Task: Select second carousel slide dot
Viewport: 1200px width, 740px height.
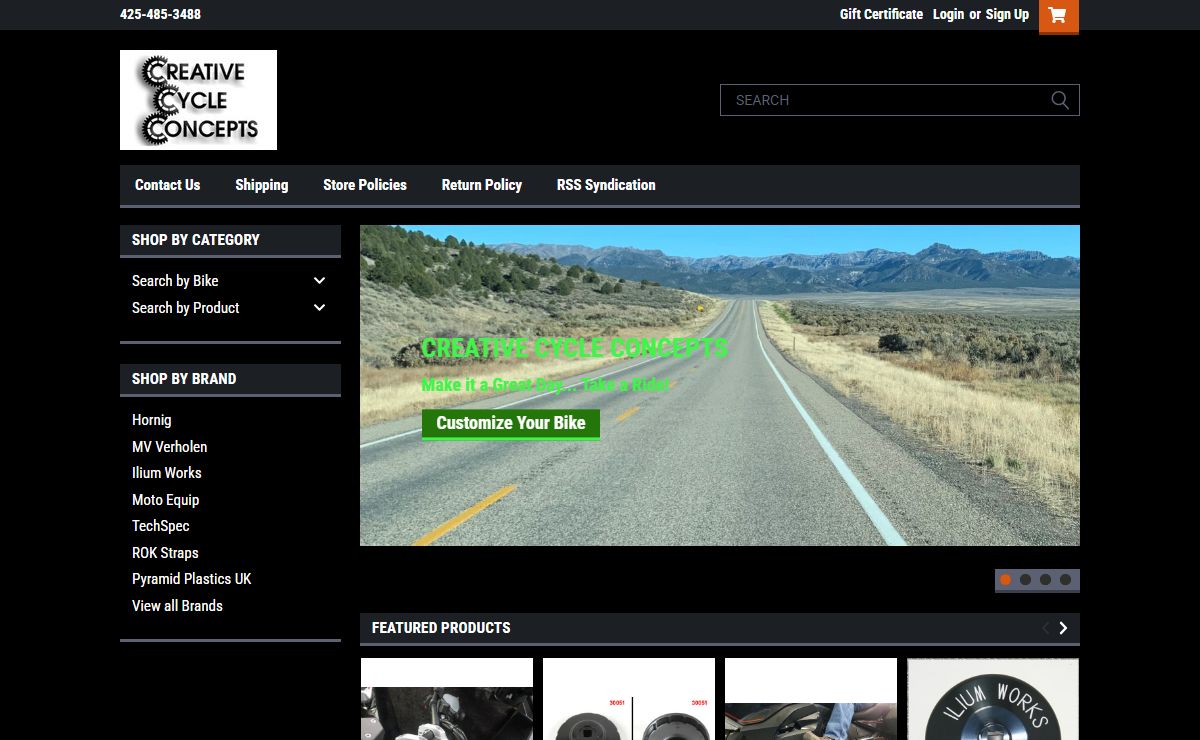Action: coord(1026,580)
